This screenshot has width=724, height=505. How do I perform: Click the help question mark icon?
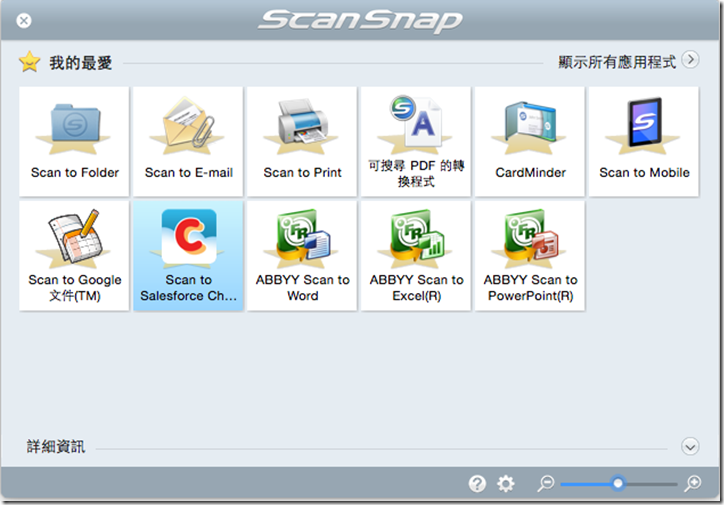[x=477, y=483]
